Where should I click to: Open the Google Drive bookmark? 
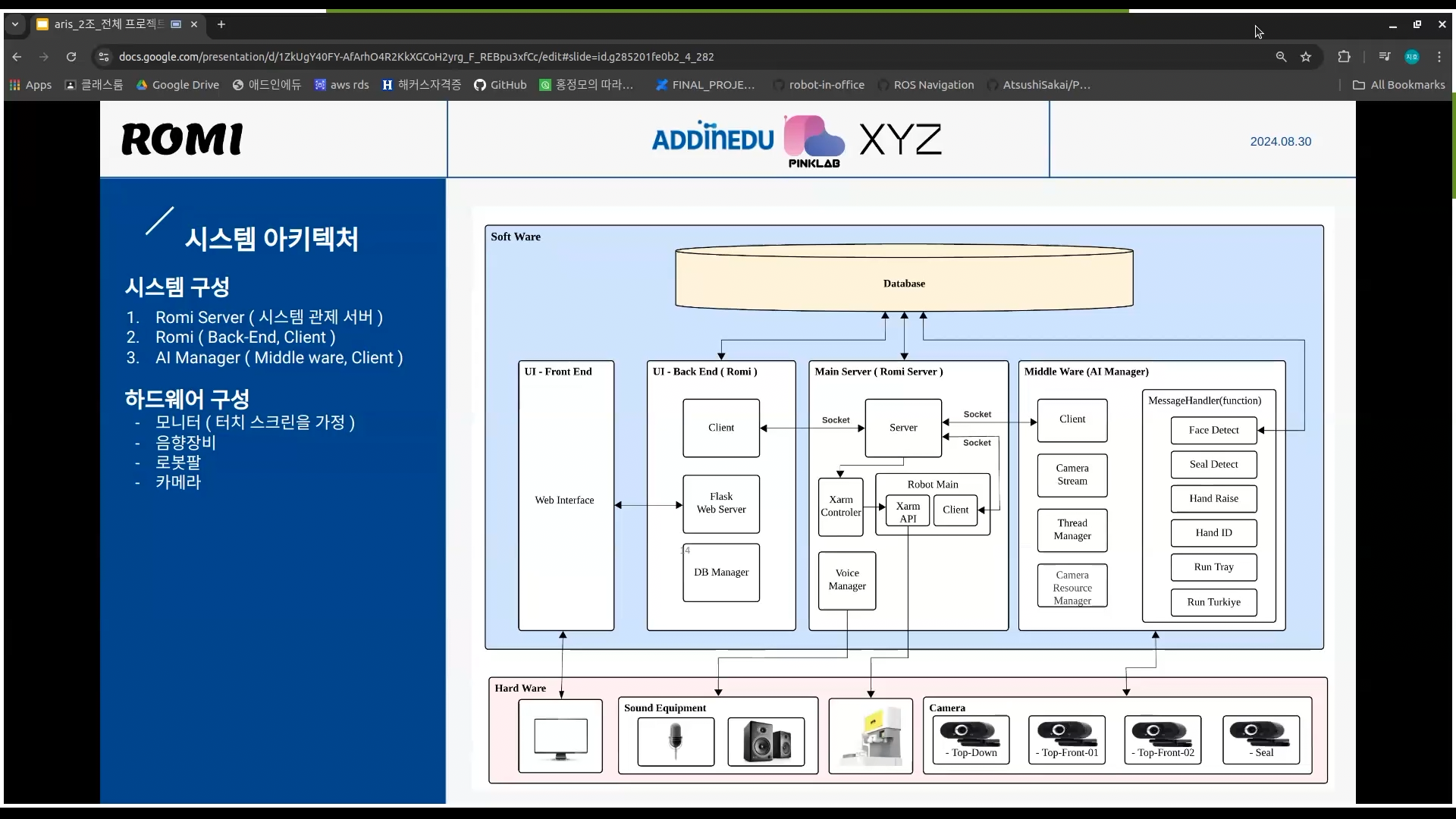pyautogui.click(x=177, y=85)
